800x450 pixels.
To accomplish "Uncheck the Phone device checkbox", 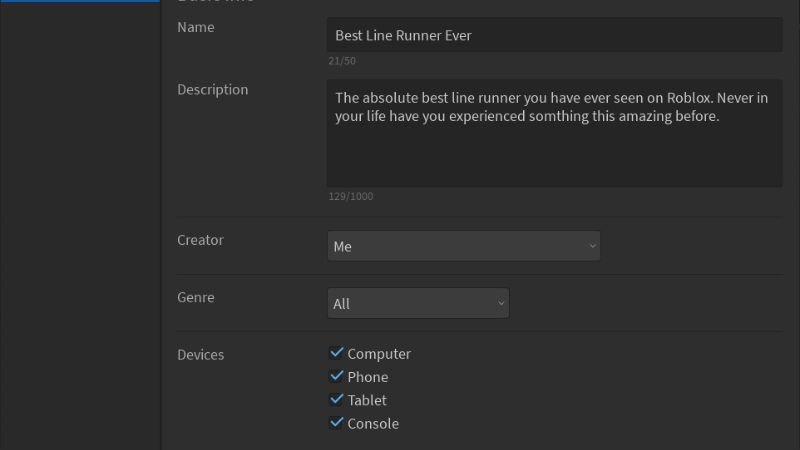I will (336, 377).
